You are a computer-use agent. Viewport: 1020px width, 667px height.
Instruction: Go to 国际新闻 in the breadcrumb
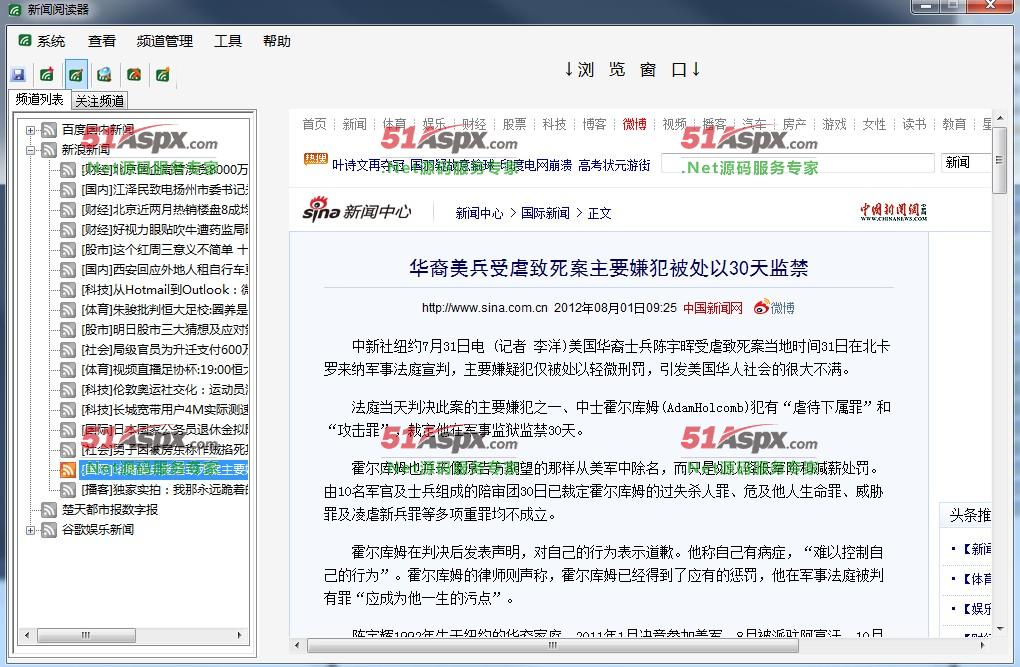tap(545, 213)
